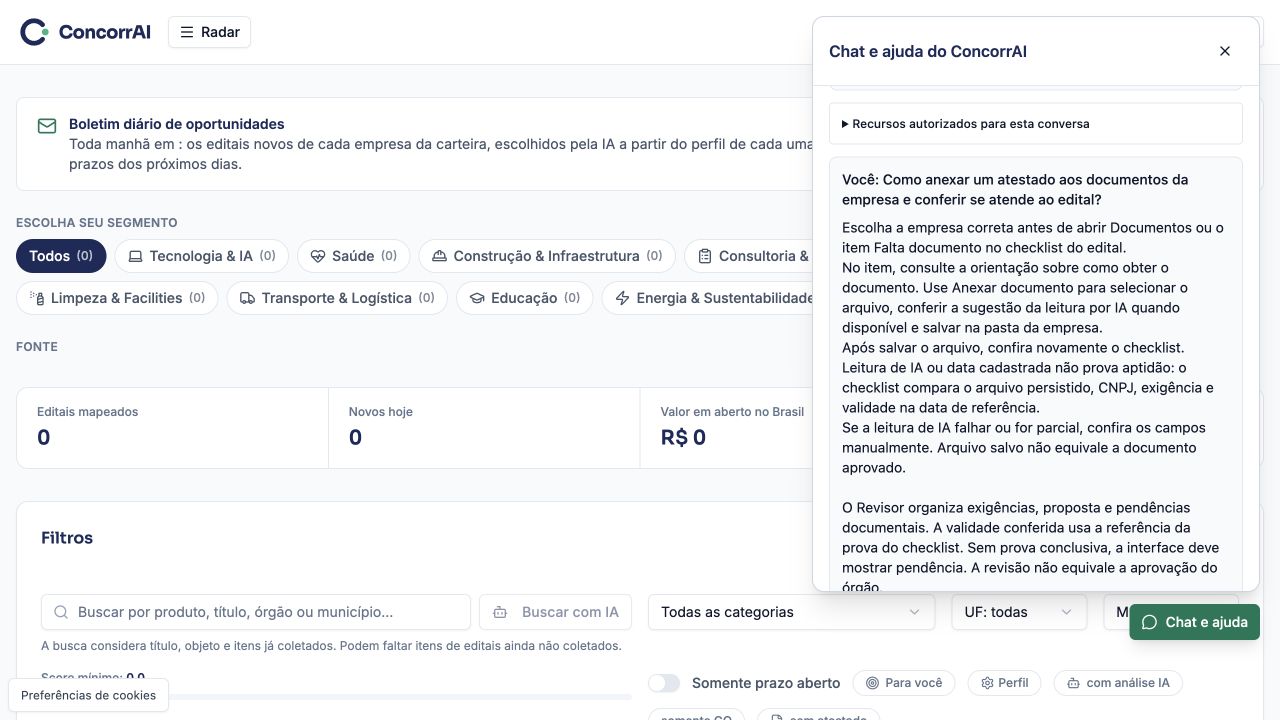
Task: Click the Boletim diário de oportunidades heading
Action: tap(177, 124)
